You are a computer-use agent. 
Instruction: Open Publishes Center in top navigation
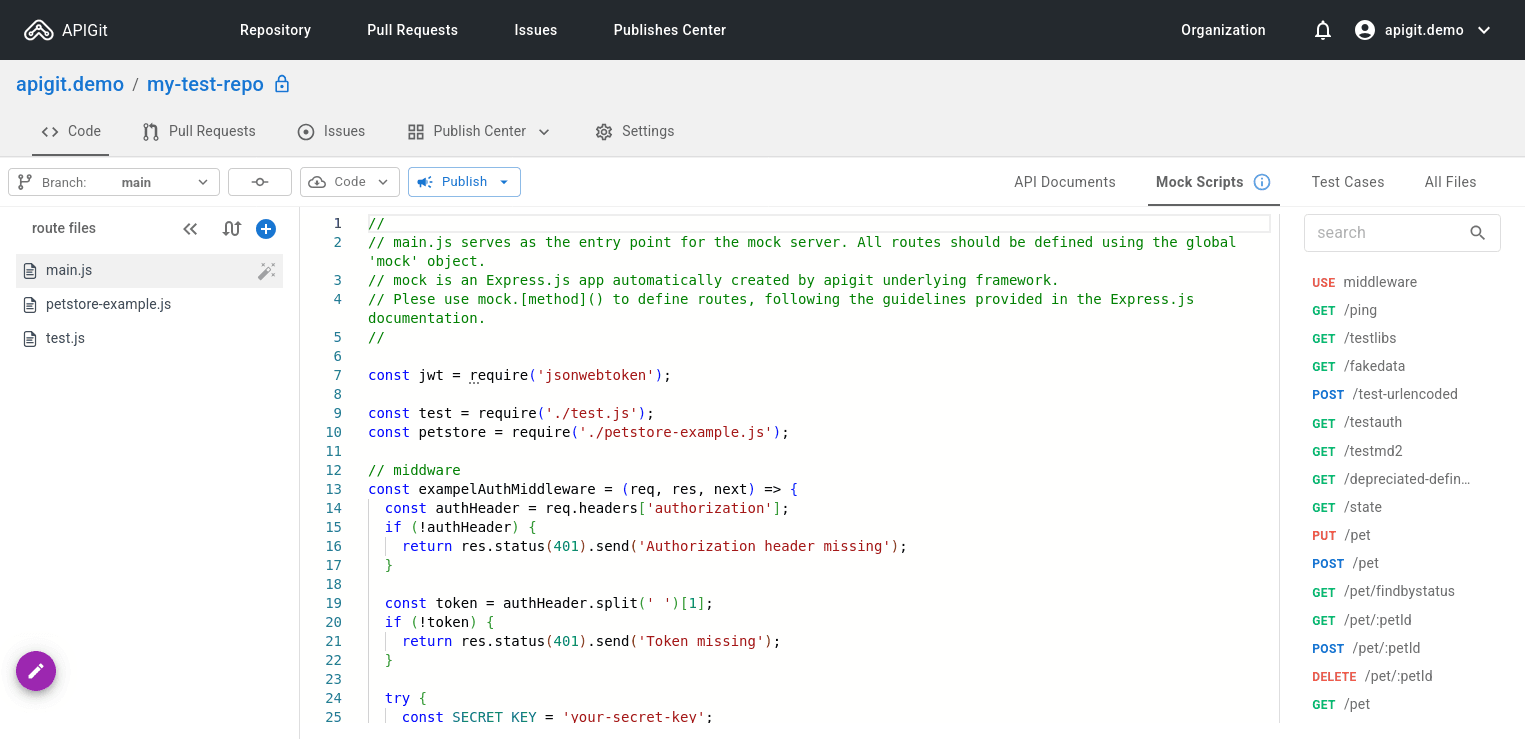point(670,30)
